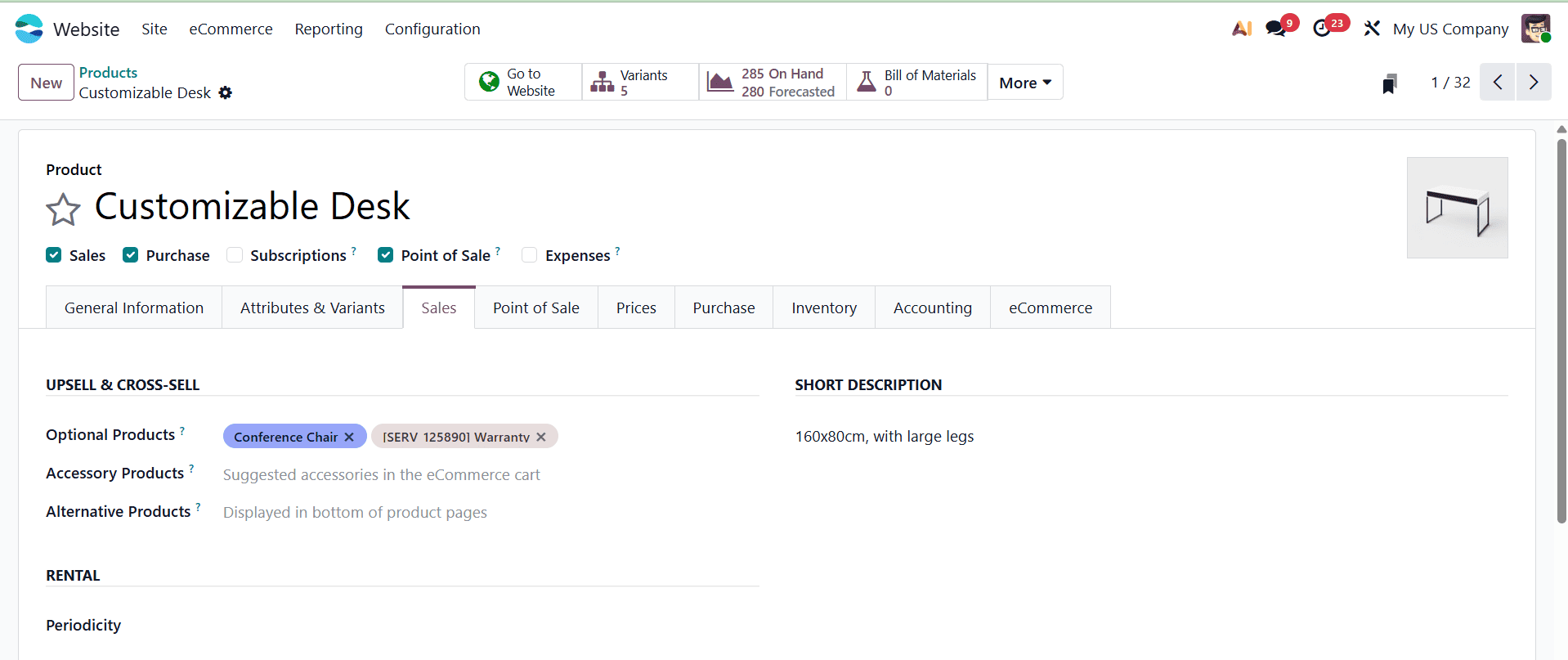Screen dimensions: 1568x660
Task: Open the AI assistant icon
Action: pyautogui.click(x=1242, y=29)
